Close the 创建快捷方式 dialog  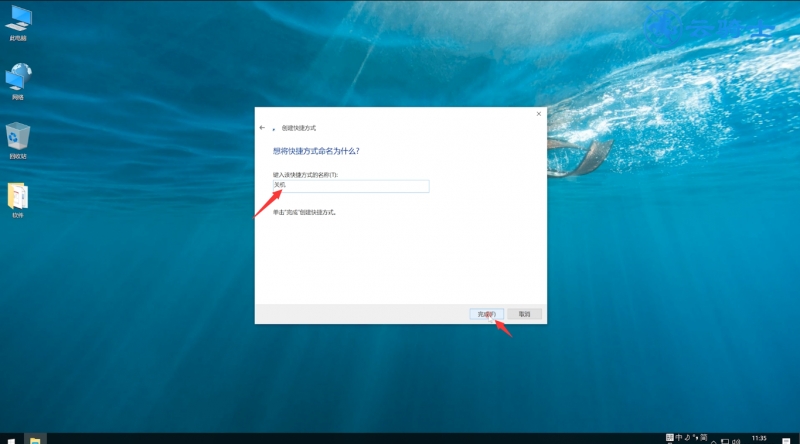point(539,114)
